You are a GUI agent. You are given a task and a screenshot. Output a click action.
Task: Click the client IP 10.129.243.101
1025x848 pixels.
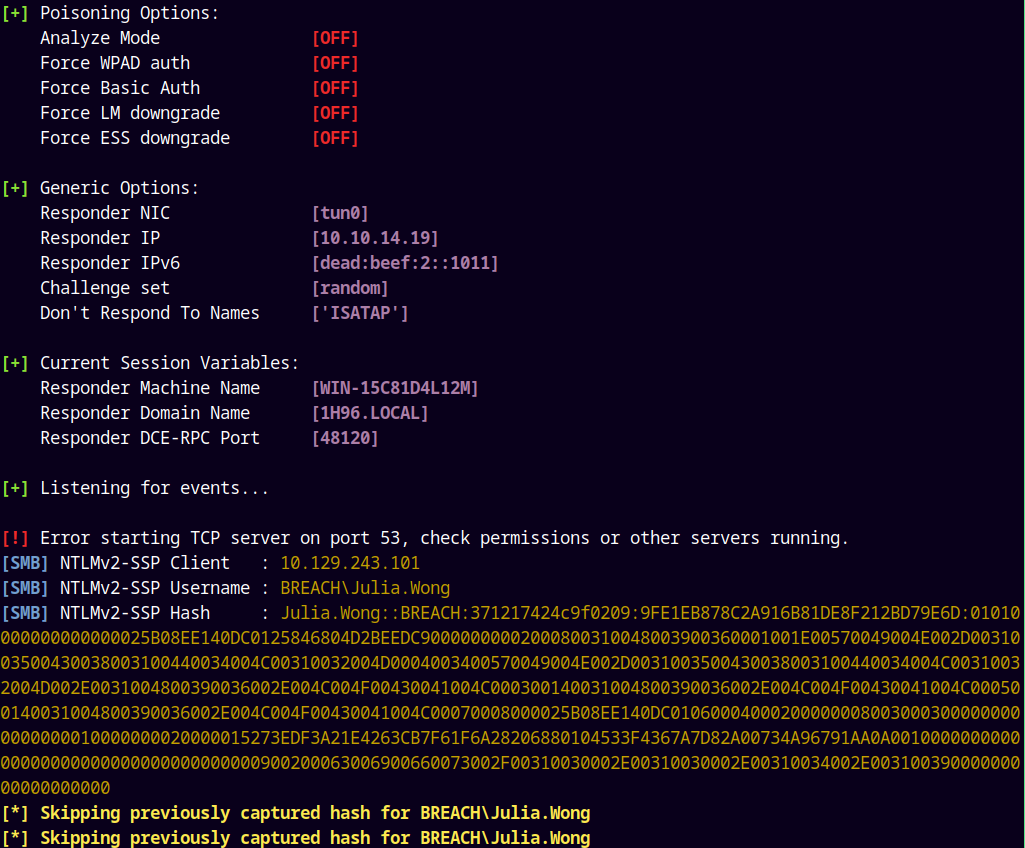[x=350, y=563]
